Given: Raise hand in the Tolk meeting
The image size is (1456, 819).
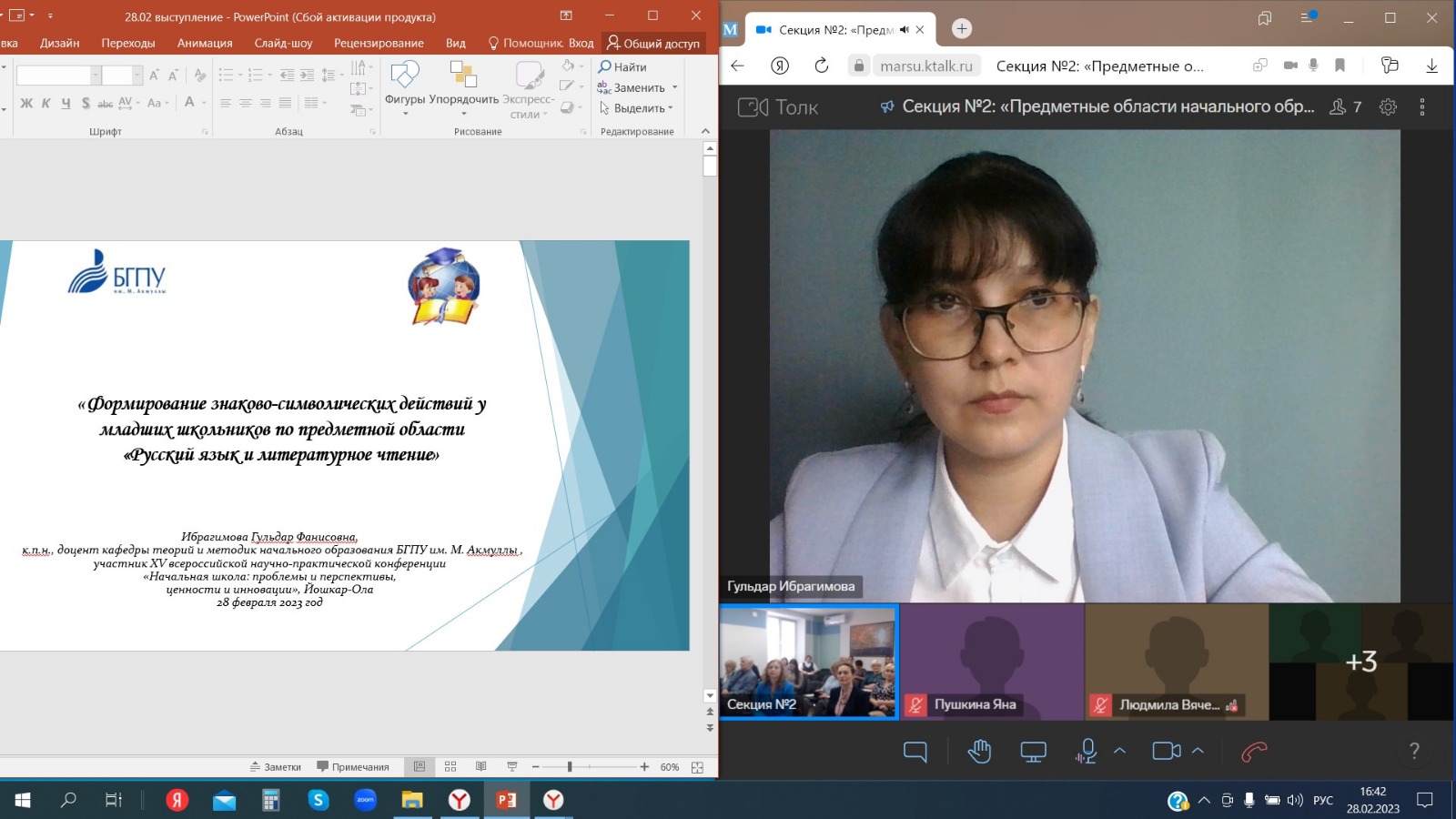Looking at the screenshot, I should click(979, 752).
